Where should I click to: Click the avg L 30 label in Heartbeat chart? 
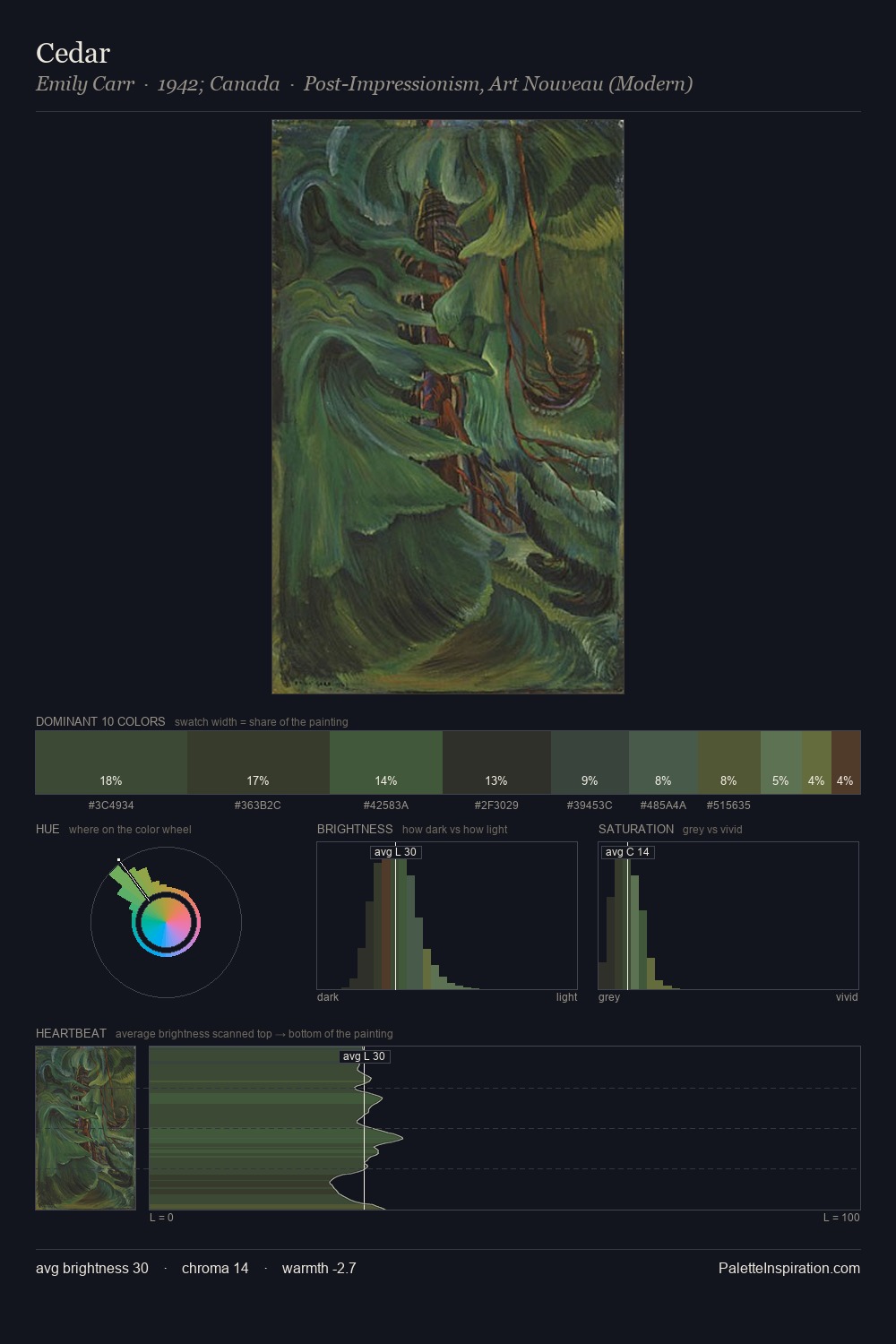coord(364,1056)
